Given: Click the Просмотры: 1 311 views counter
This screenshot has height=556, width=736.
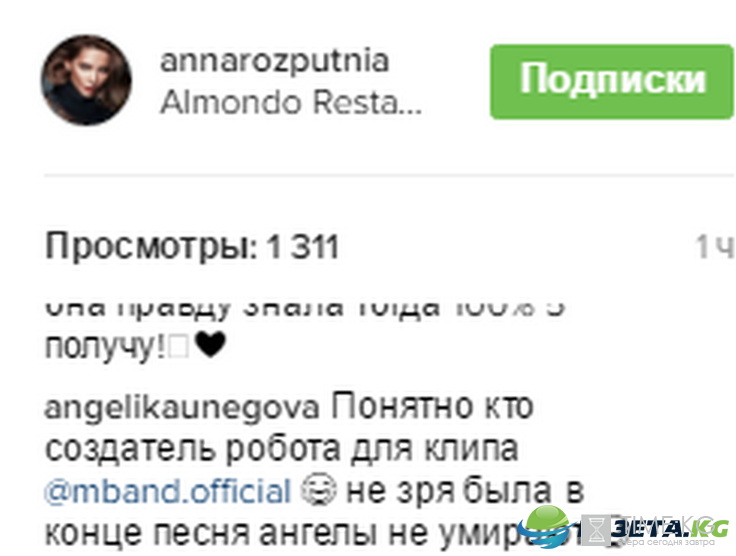Looking at the screenshot, I should click(x=192, y=246).
